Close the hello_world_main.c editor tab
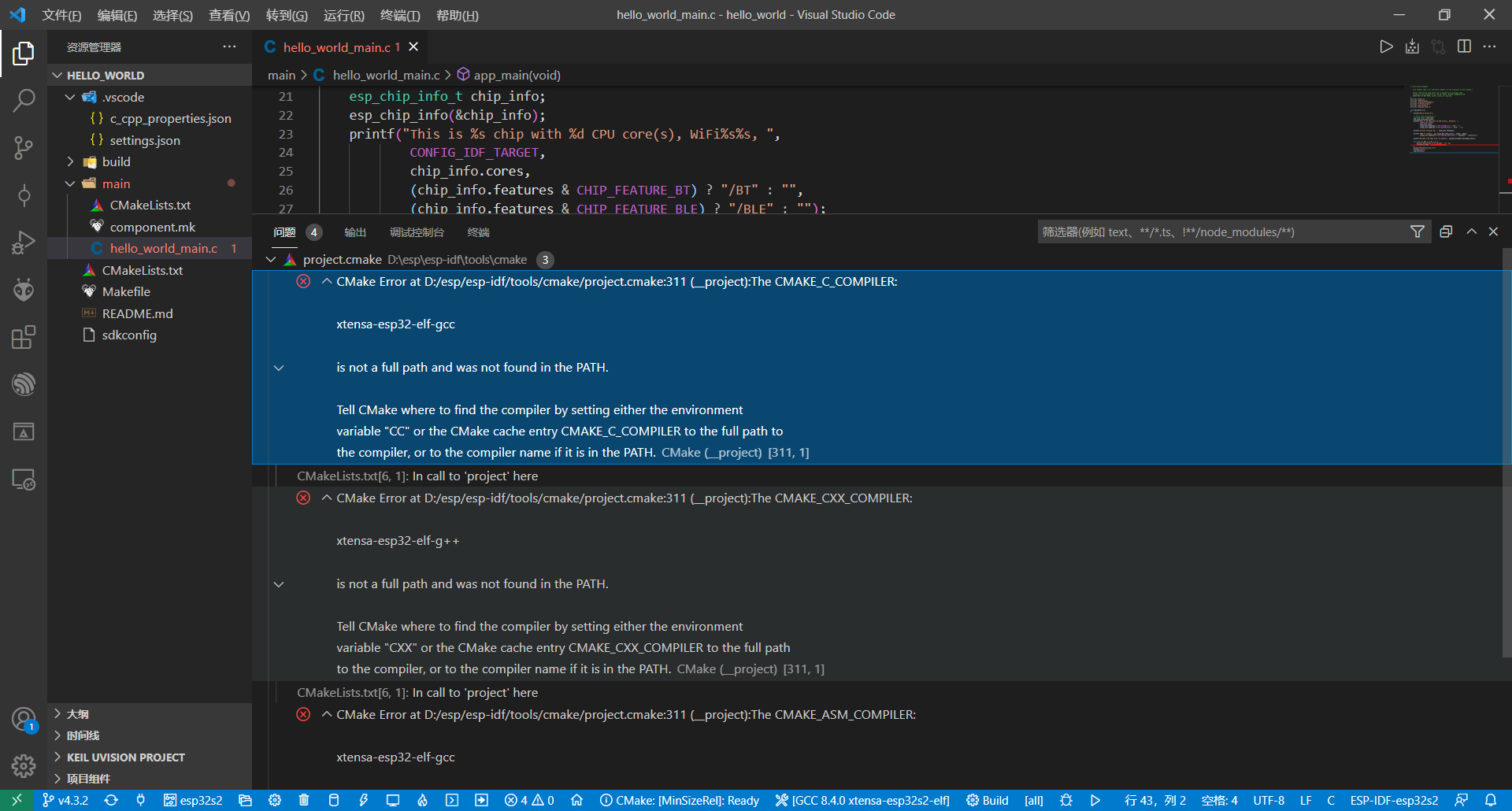This screenshot has height=811, width=1512. 413,47
